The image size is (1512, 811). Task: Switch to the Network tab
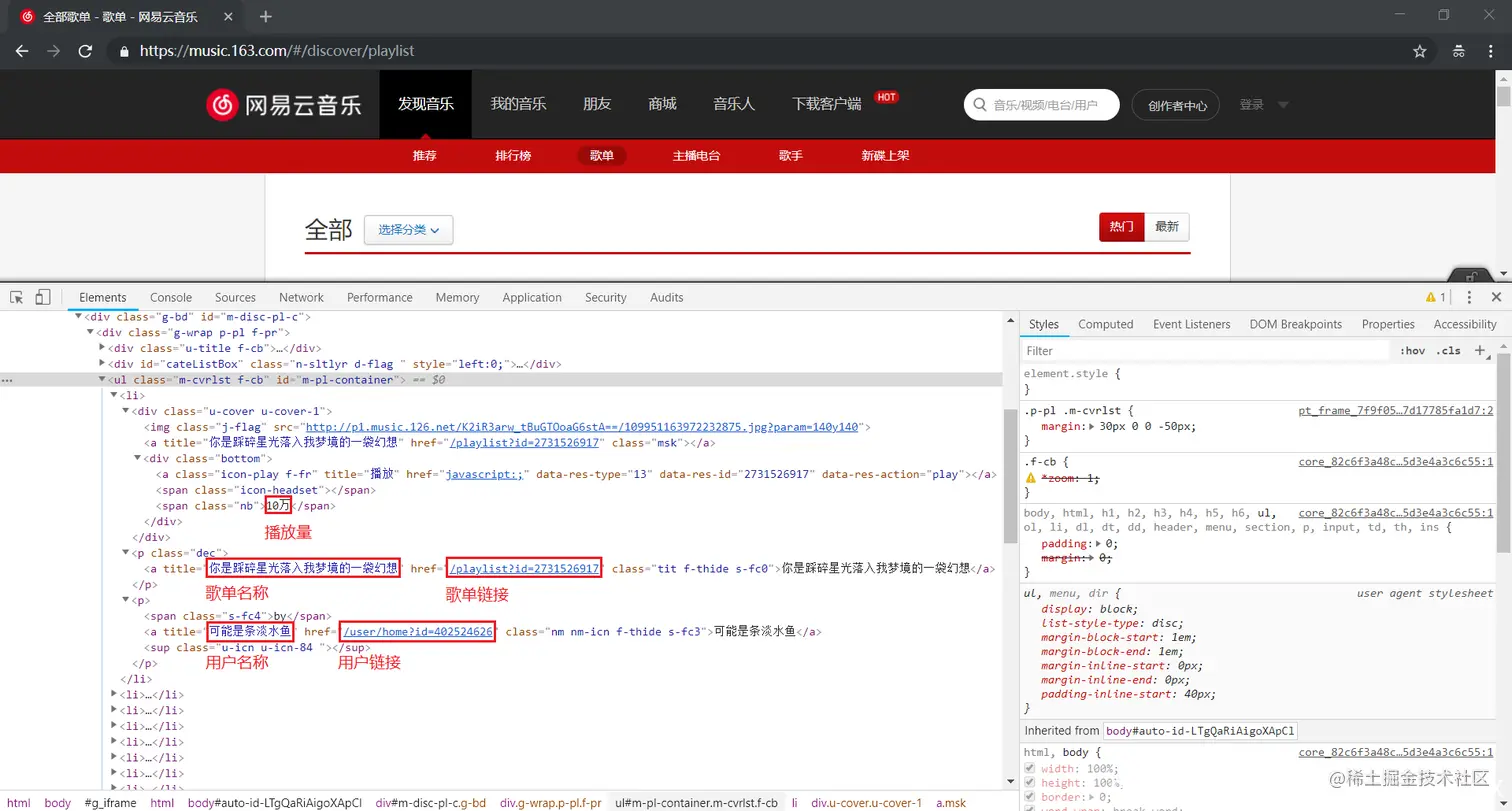click(x=301, y=297)
